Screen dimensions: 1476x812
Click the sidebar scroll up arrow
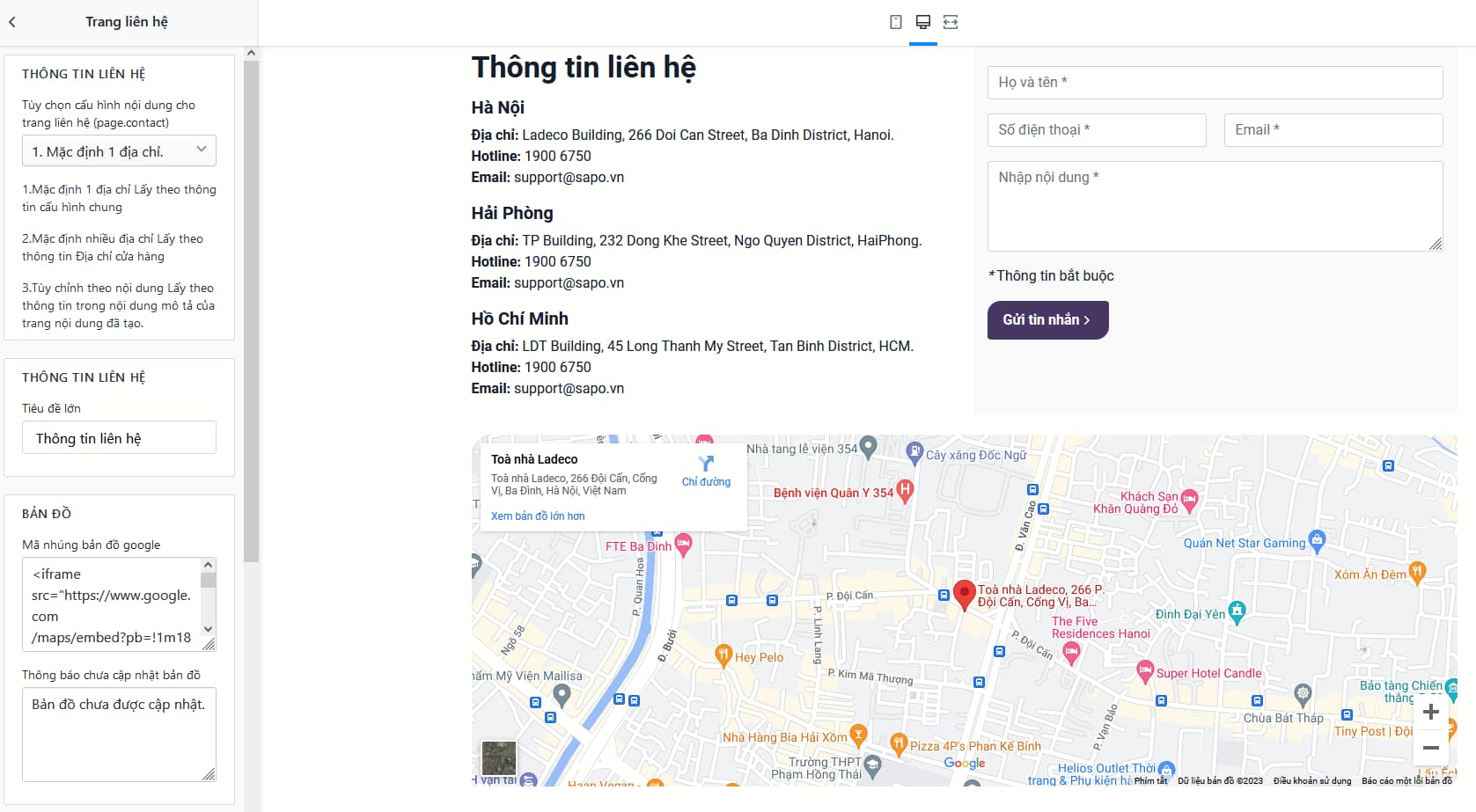[x=251, y=54]
